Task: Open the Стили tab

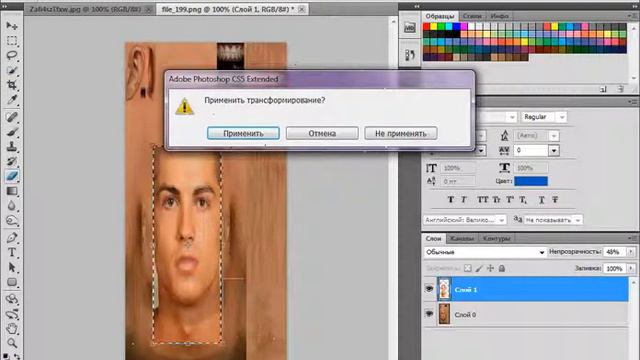Action: click(472, 16)
